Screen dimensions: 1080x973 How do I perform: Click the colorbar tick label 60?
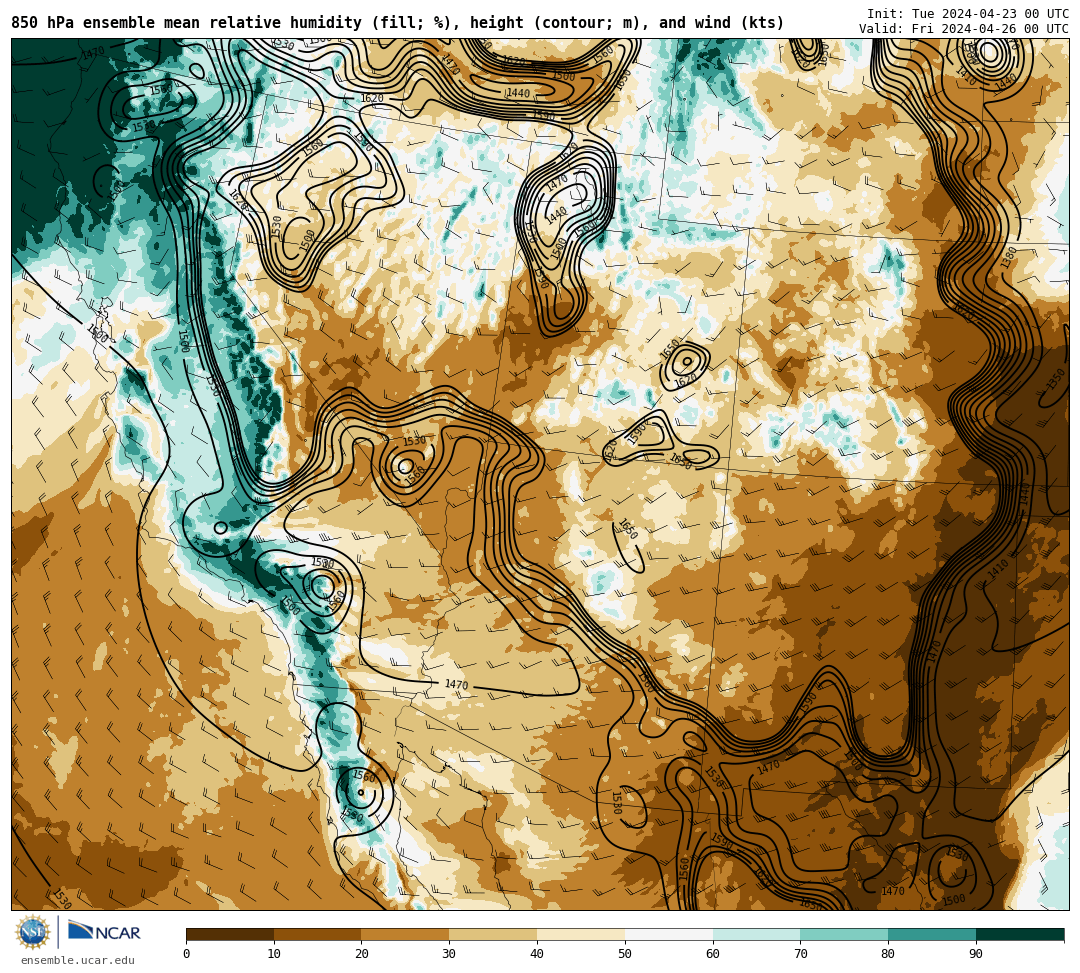coord(713,954)
